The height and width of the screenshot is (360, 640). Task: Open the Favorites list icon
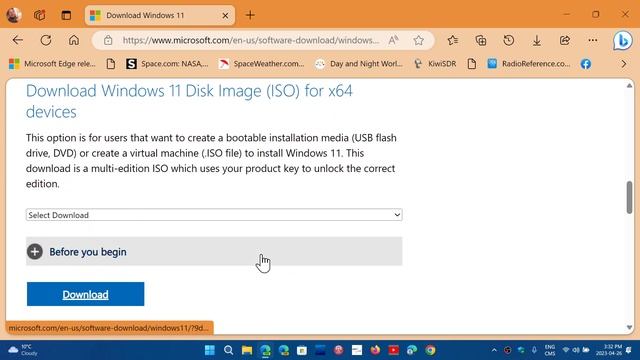453,40
